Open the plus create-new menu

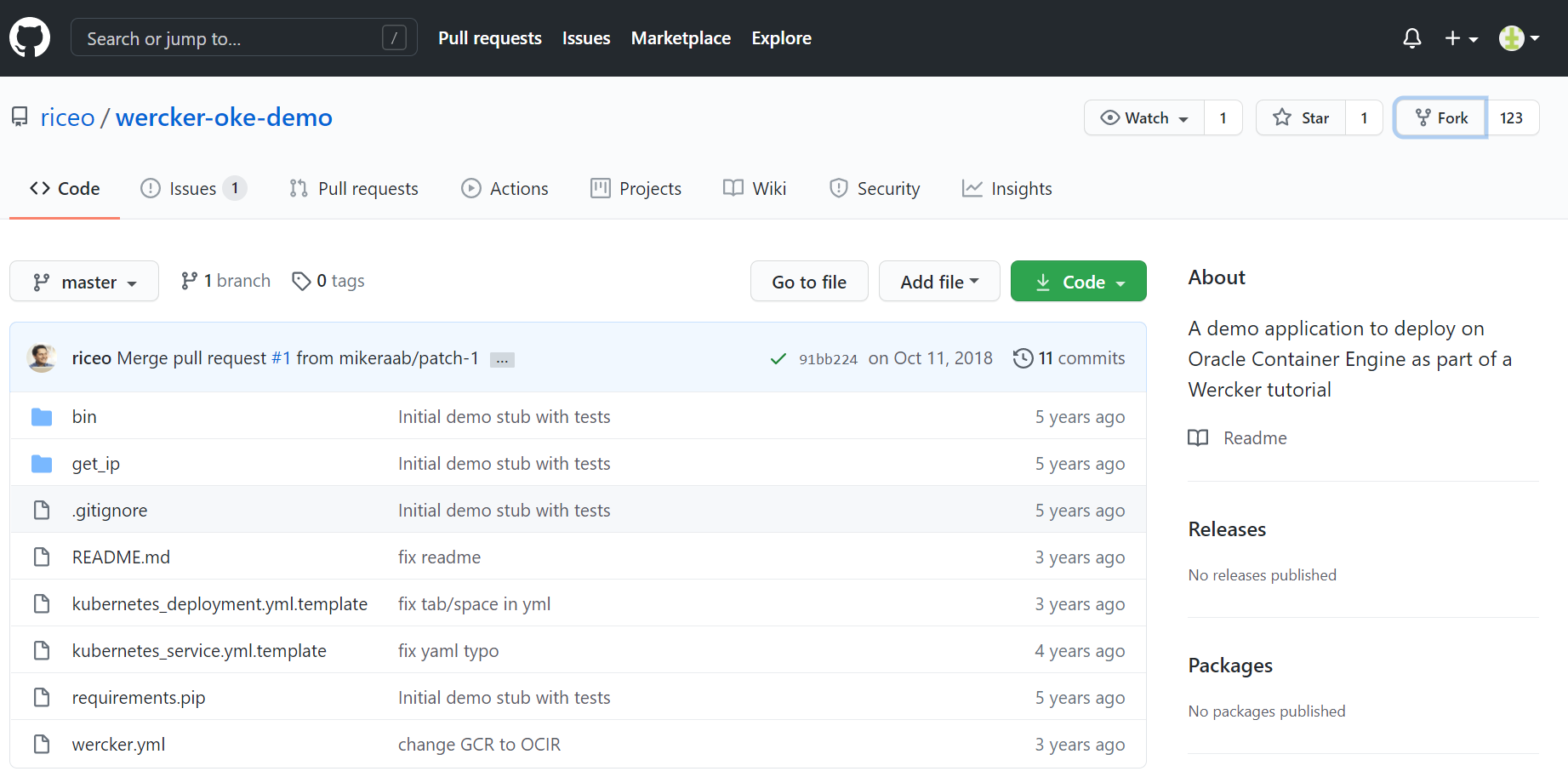pyautogui.click(x=1461, y=38)
